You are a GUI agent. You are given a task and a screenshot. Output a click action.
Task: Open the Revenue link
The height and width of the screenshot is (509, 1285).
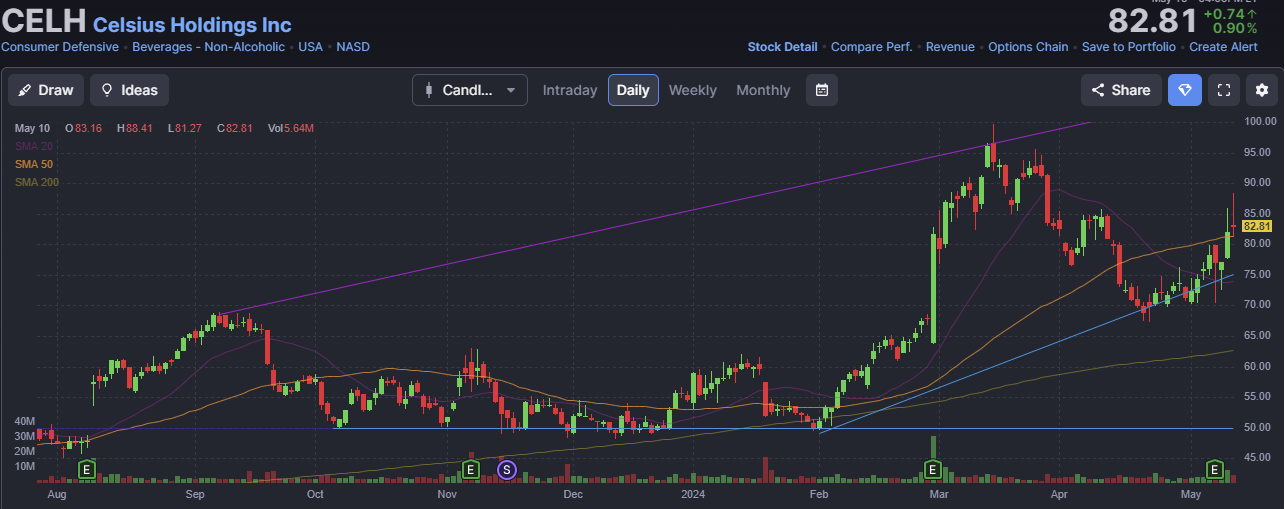950,47
